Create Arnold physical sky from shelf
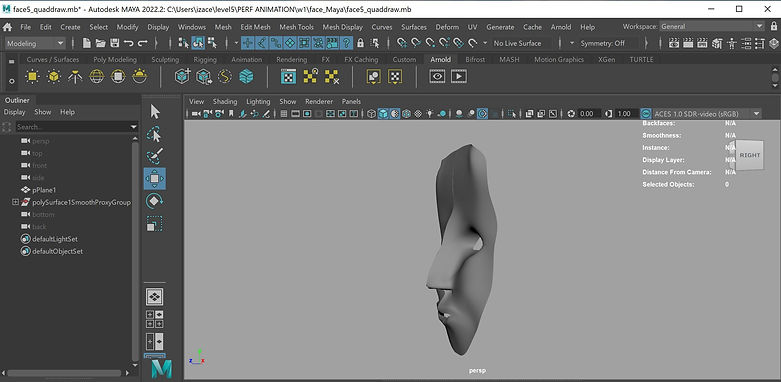The width and height of the screenshot is (781, 382). point(139,77)
